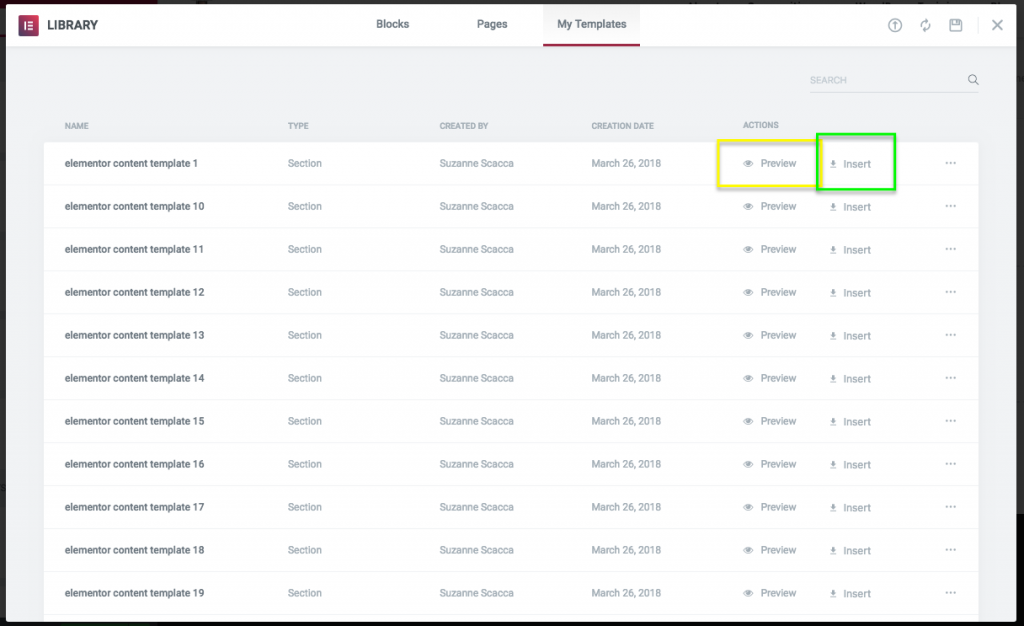Click insert arrow icon for template 12

coord(833,293)
